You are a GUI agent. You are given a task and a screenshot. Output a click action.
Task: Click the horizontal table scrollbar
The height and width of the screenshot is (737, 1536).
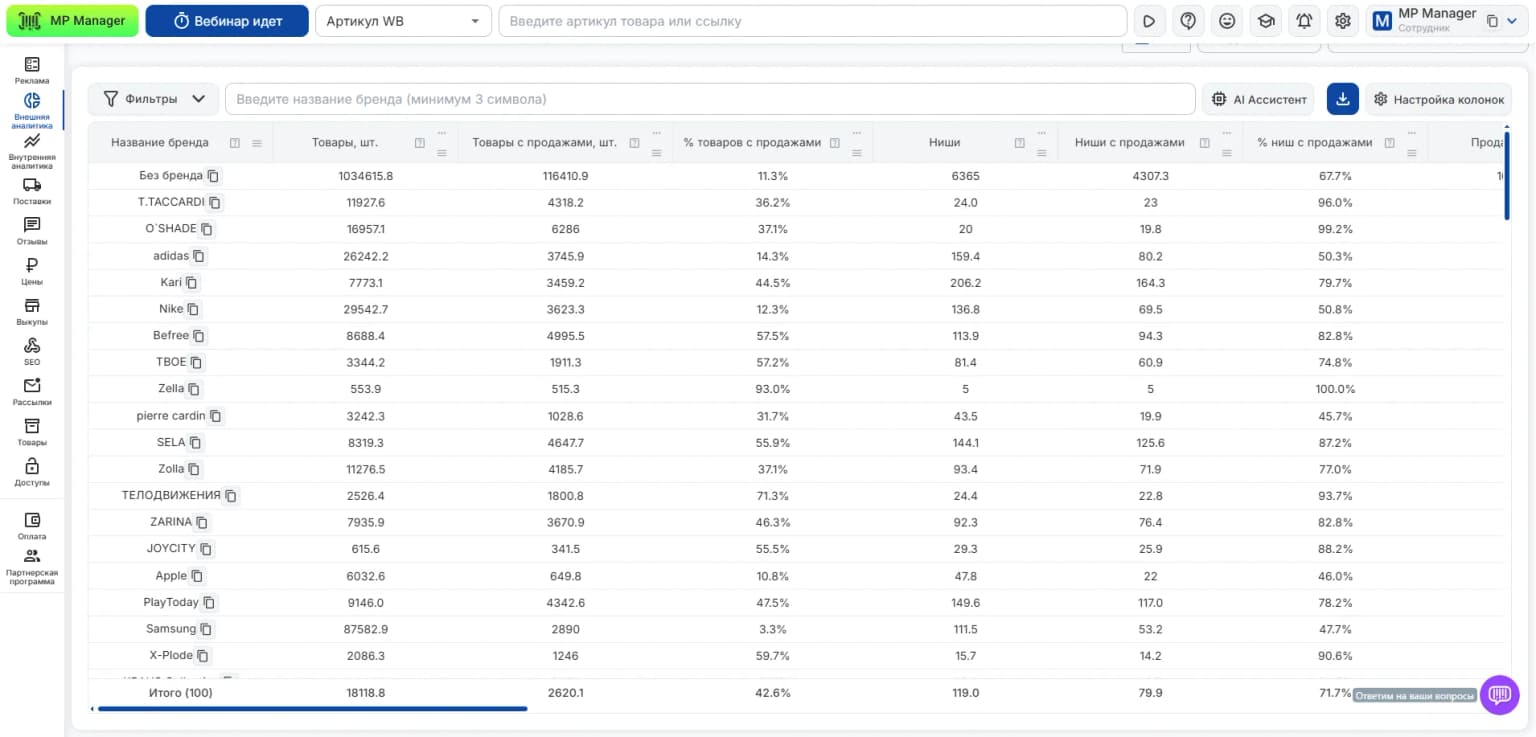(312, 709)
